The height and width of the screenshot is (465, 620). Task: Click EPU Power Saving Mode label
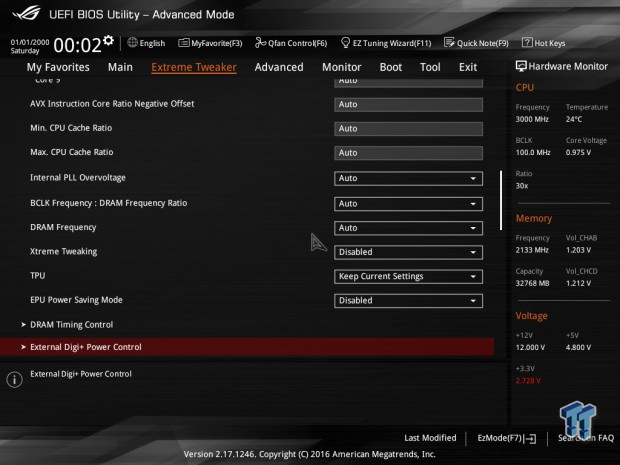(x=76, y=300)
